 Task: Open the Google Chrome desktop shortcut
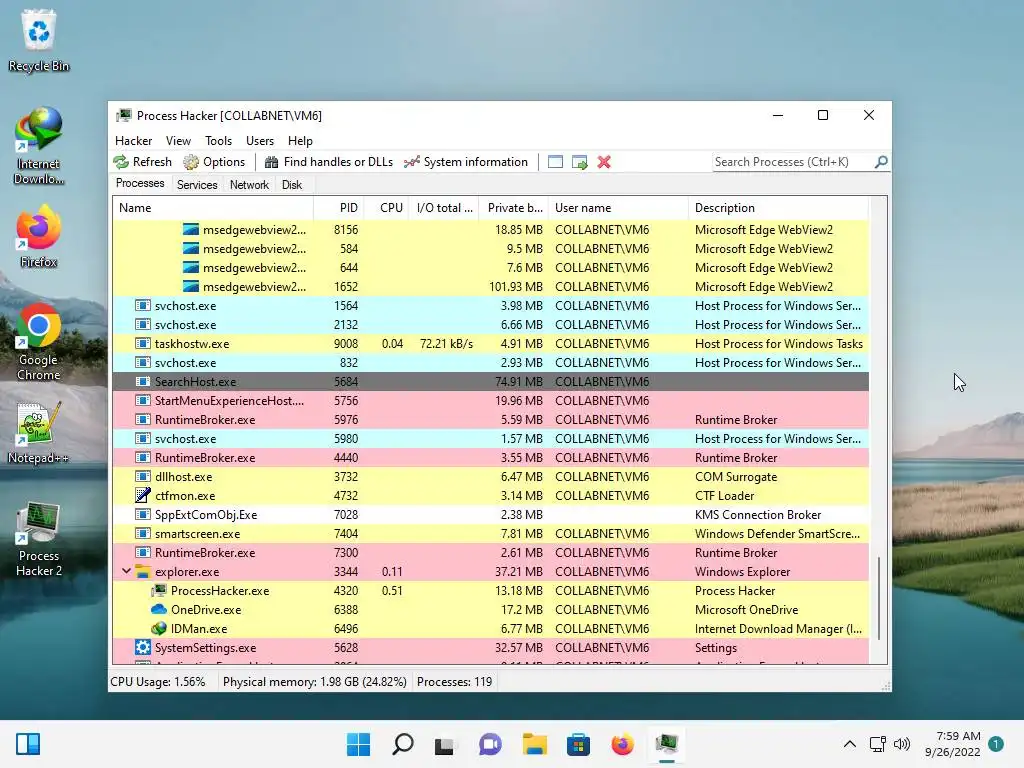point(39,342)
